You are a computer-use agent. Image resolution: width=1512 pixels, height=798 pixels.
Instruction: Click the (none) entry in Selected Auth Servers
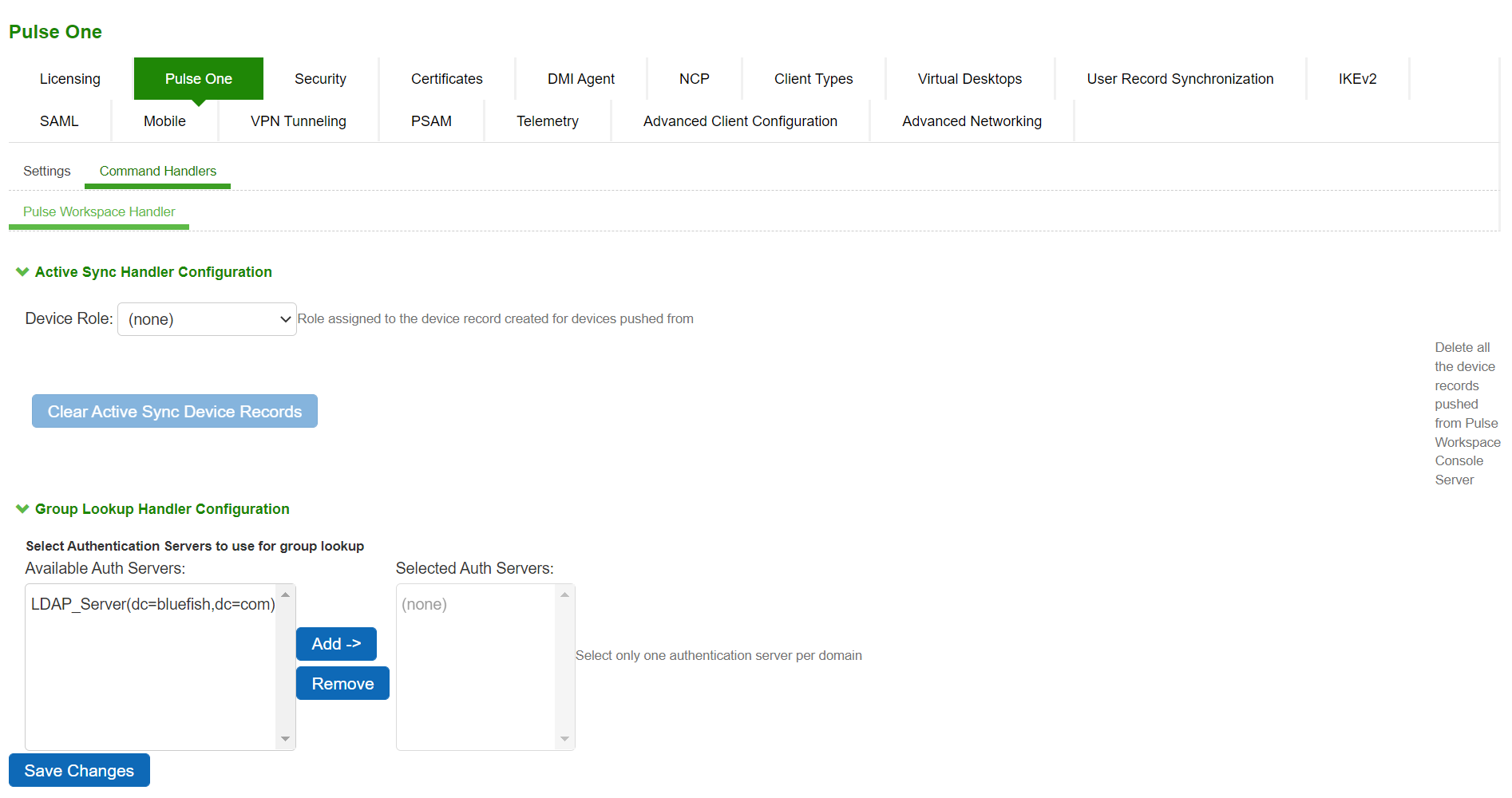click(424, 604)
